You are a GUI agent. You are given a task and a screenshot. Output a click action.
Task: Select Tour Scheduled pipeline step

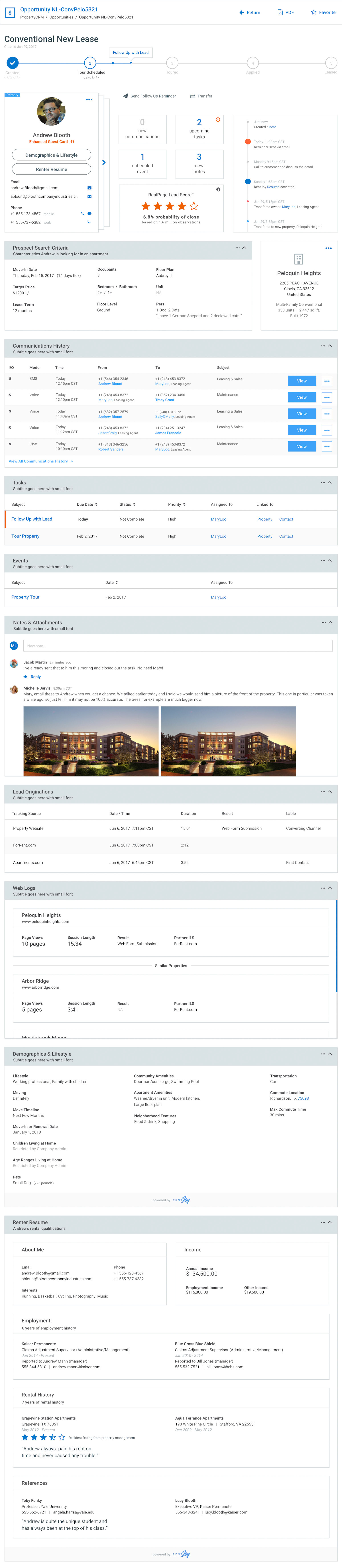[x=90, y=63]
